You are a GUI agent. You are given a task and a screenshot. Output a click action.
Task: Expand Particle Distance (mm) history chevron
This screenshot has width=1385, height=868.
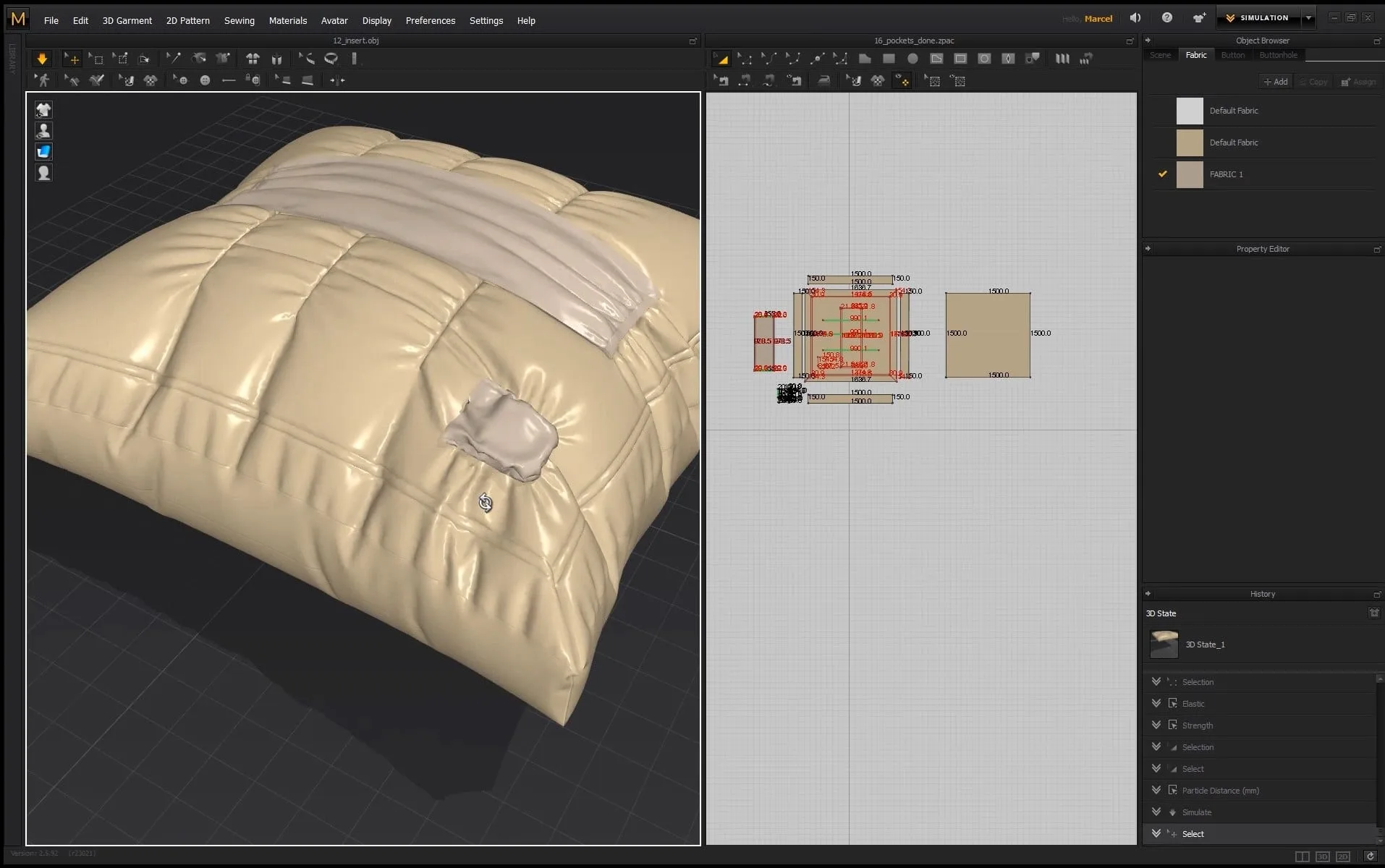(1156, 790)
